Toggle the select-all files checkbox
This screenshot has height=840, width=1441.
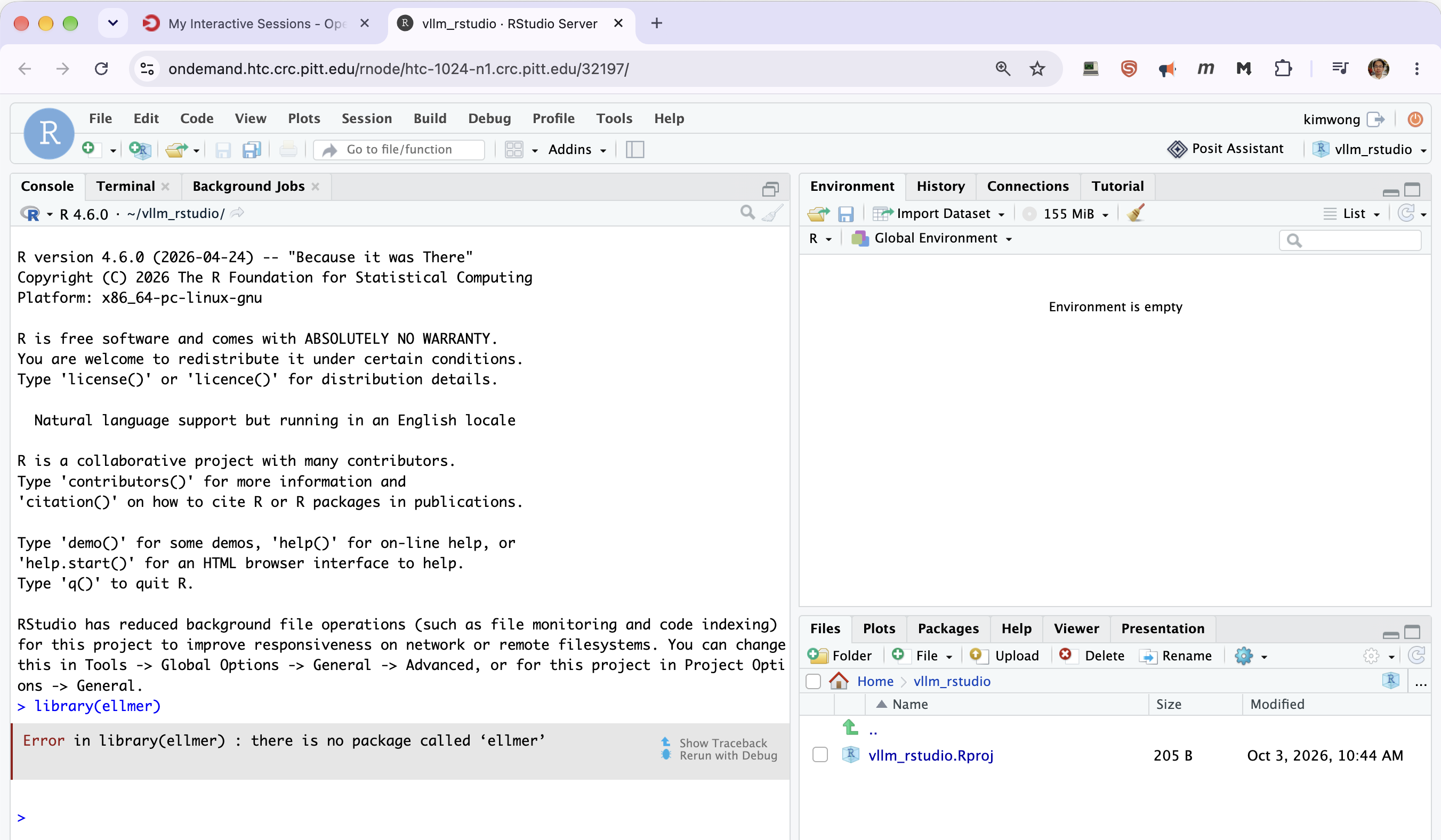(813, 681)
